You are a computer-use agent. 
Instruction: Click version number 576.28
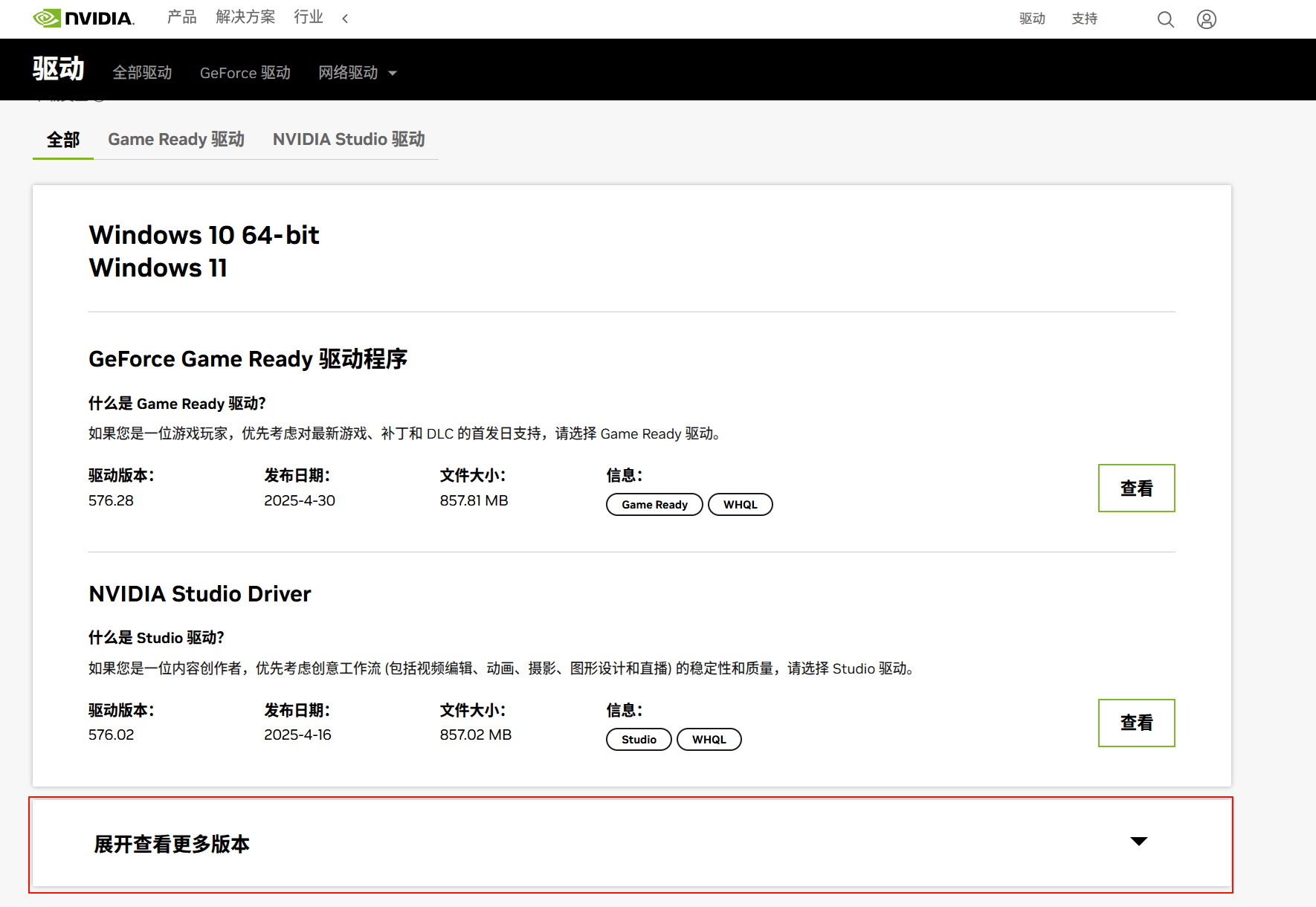click(x=111, y=500)
